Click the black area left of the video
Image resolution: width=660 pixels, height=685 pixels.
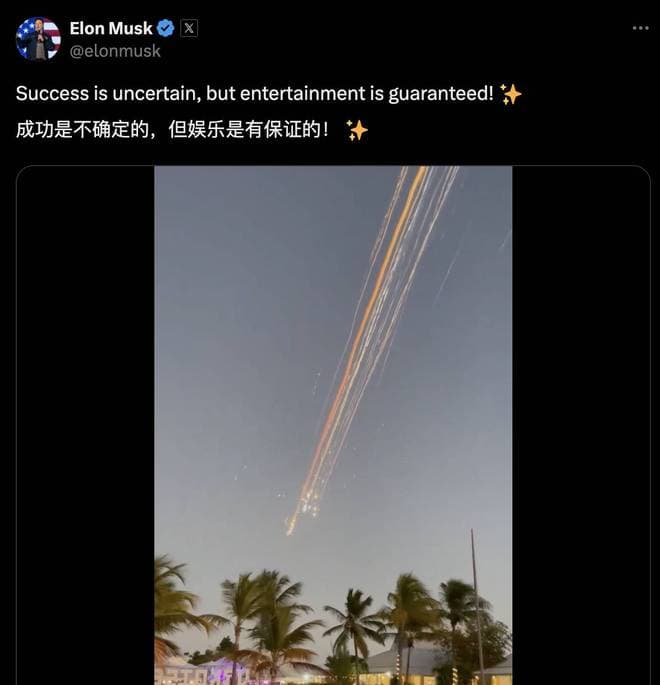[x=86, y=425]
